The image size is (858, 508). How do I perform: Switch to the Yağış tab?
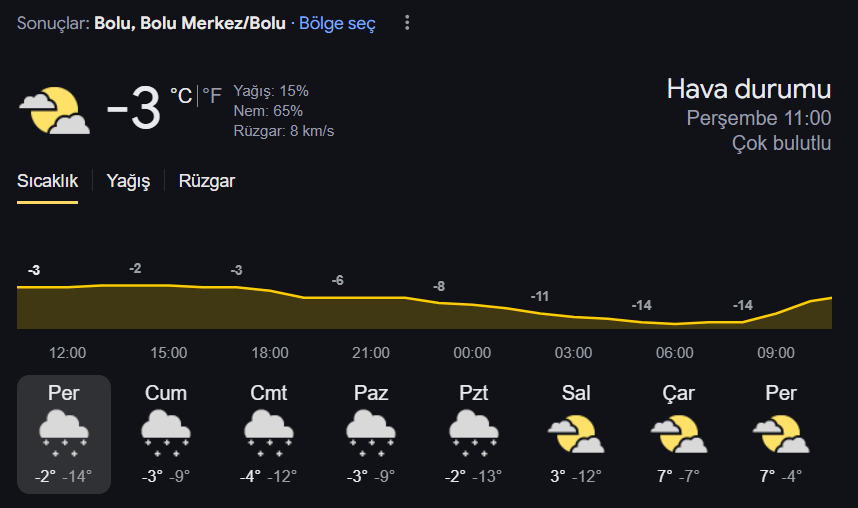click(x=128, y=181)
